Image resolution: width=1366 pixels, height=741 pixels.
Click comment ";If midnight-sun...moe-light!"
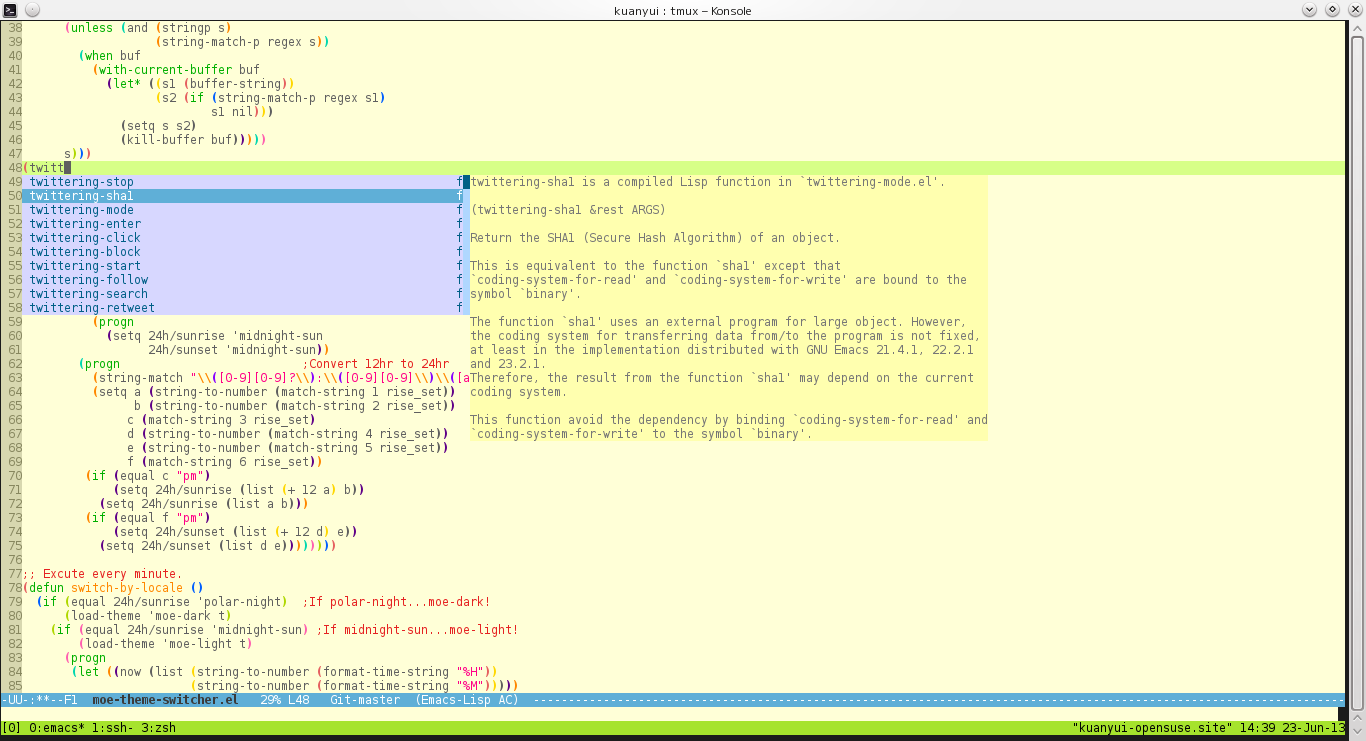tap(417, 630)
